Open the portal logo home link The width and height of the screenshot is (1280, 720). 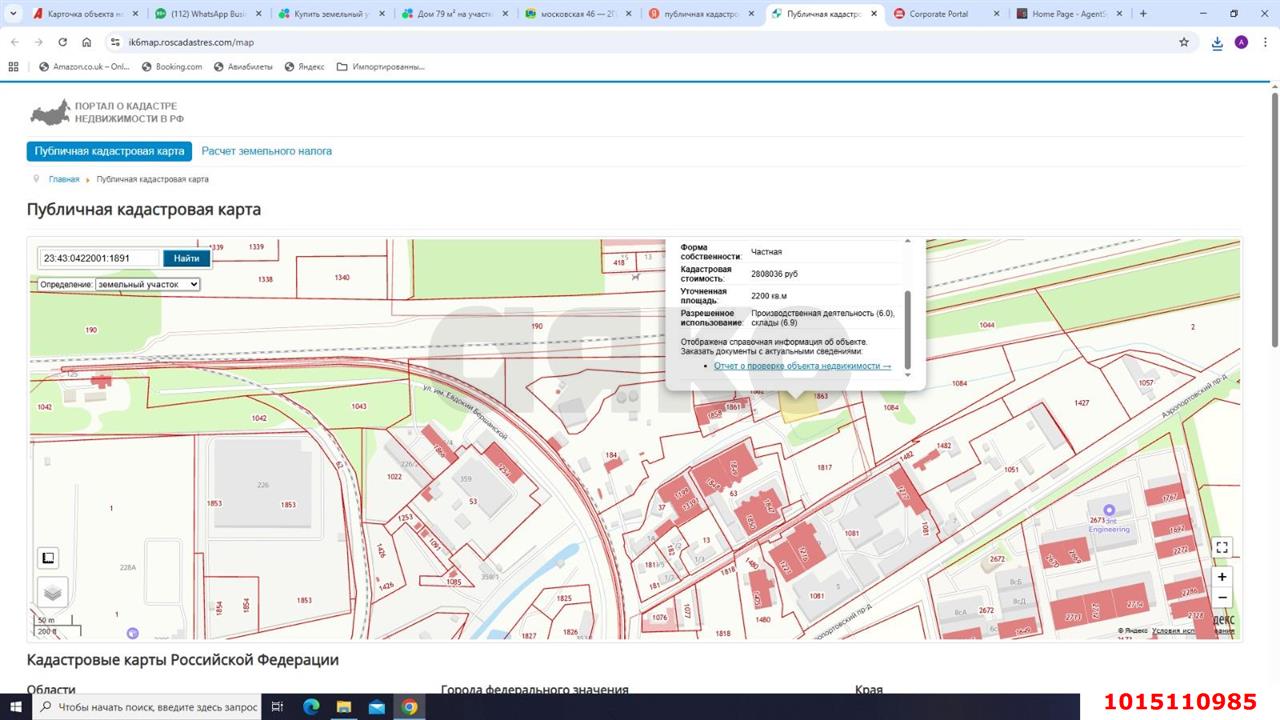coord(107,112)
